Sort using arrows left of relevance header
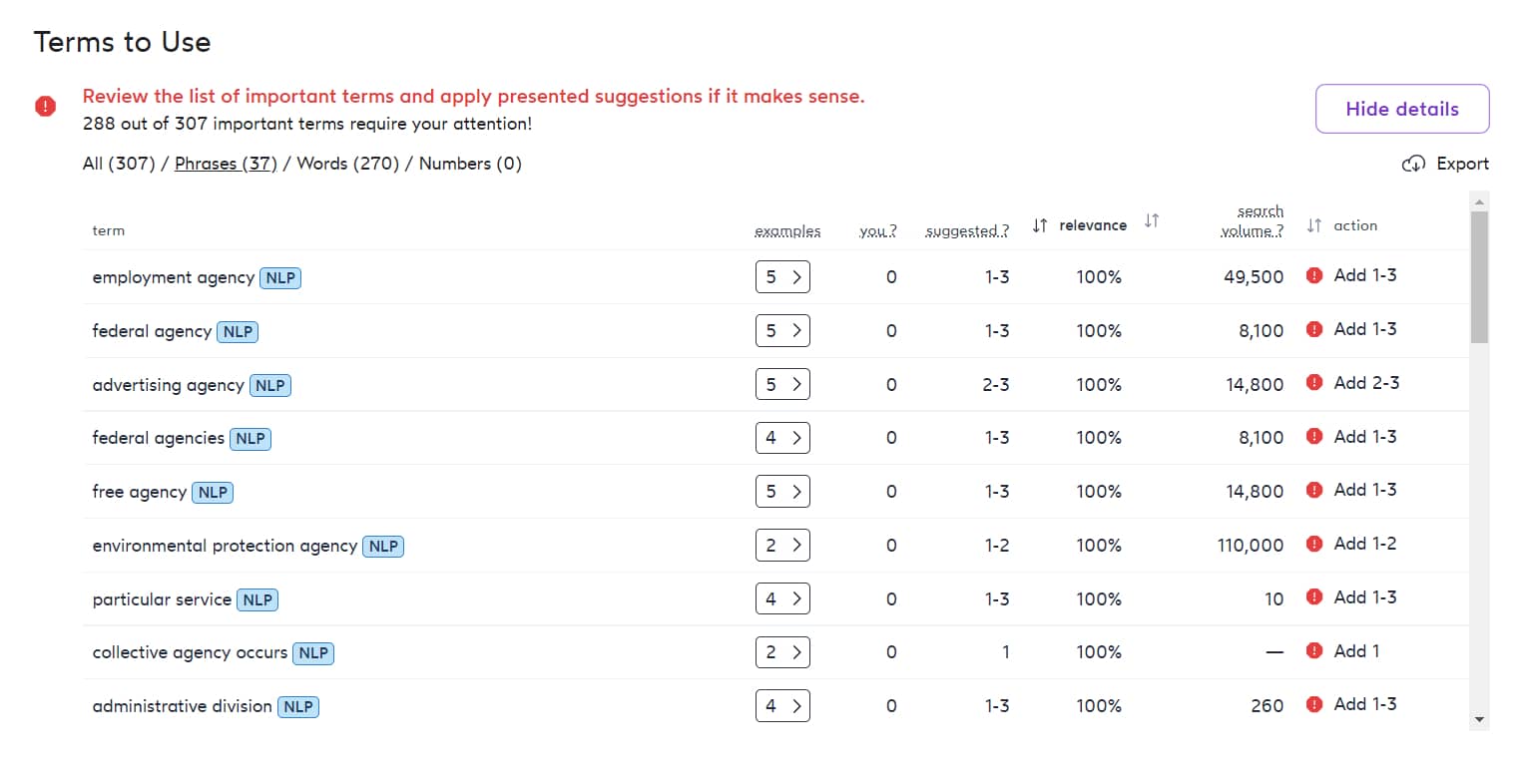The height and width of the screenshot is (784, 1524). pyautogui.click(x=1040, y=225)
